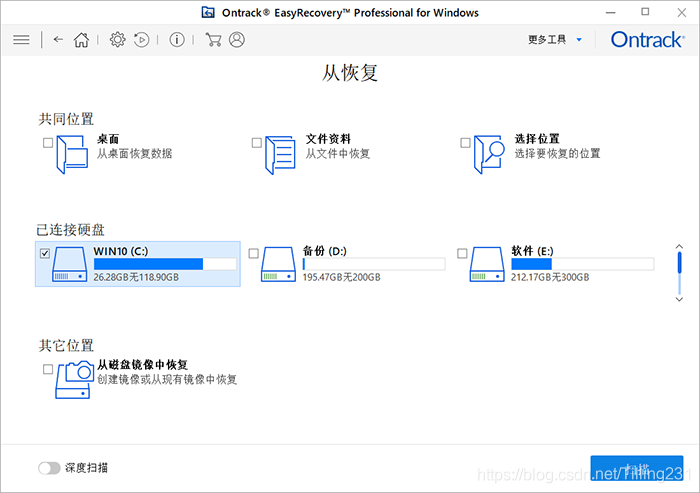The width and height of the screenshot is (700, 493).
Task: Click the blue 扫描 scan button
Action: [x=637, y=468]
